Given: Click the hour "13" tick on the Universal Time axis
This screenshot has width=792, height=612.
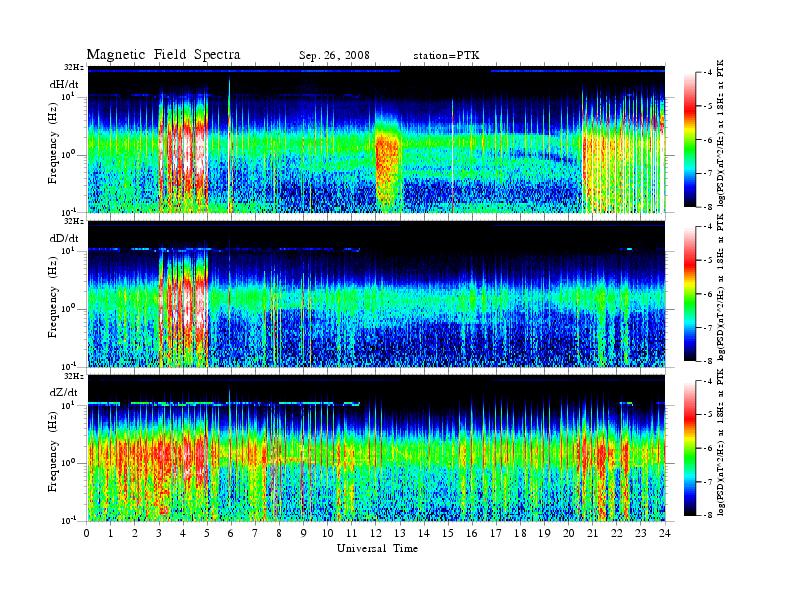Looking at the screenshot, I should 400,533.
